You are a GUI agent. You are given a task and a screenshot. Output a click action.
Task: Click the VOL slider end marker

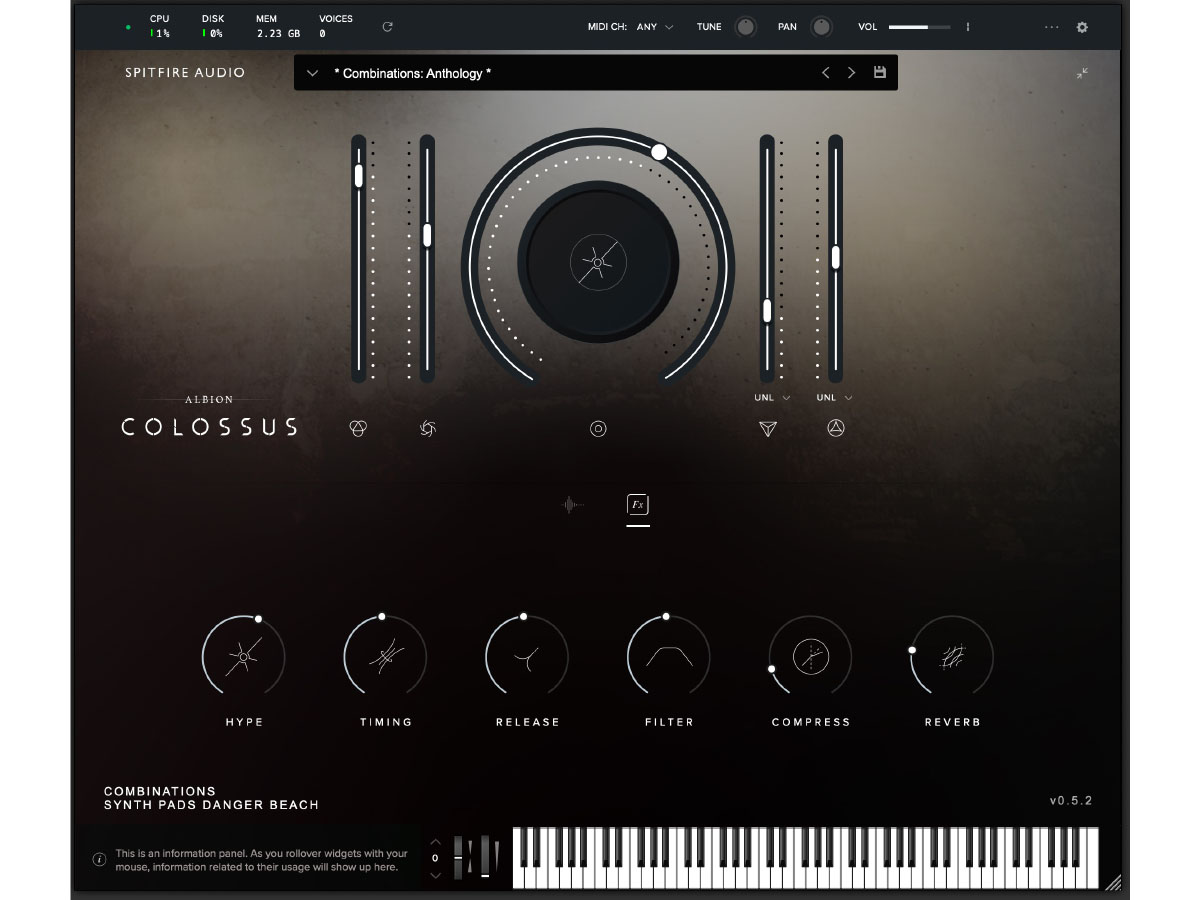[x=967, y=27]
